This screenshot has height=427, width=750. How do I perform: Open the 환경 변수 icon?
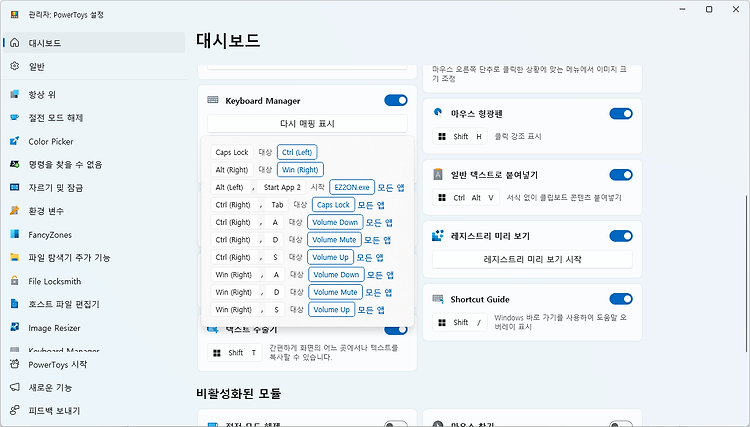[15, 211]
